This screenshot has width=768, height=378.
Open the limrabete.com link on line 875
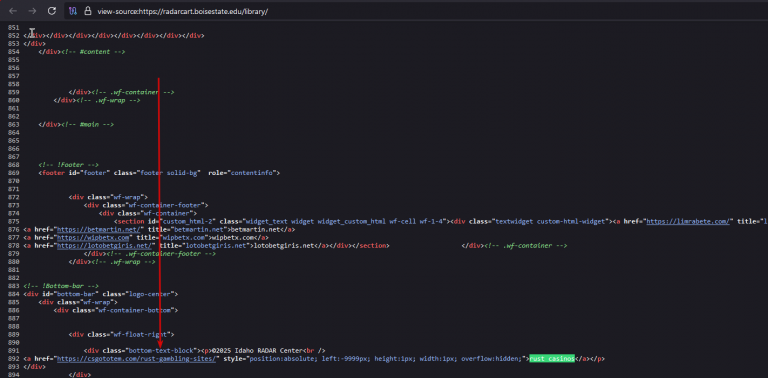[x=689, y=221]
